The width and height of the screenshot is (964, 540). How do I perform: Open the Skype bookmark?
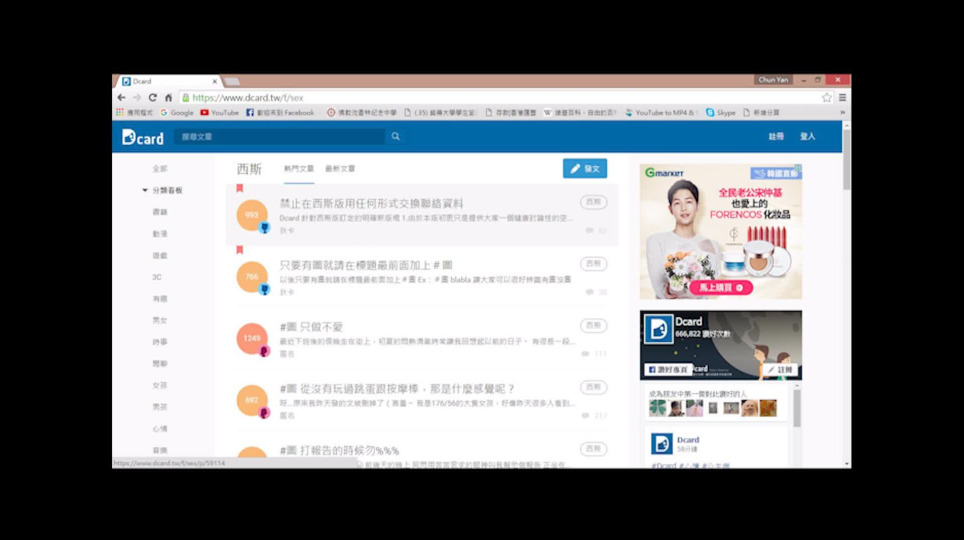pos(721,113)
